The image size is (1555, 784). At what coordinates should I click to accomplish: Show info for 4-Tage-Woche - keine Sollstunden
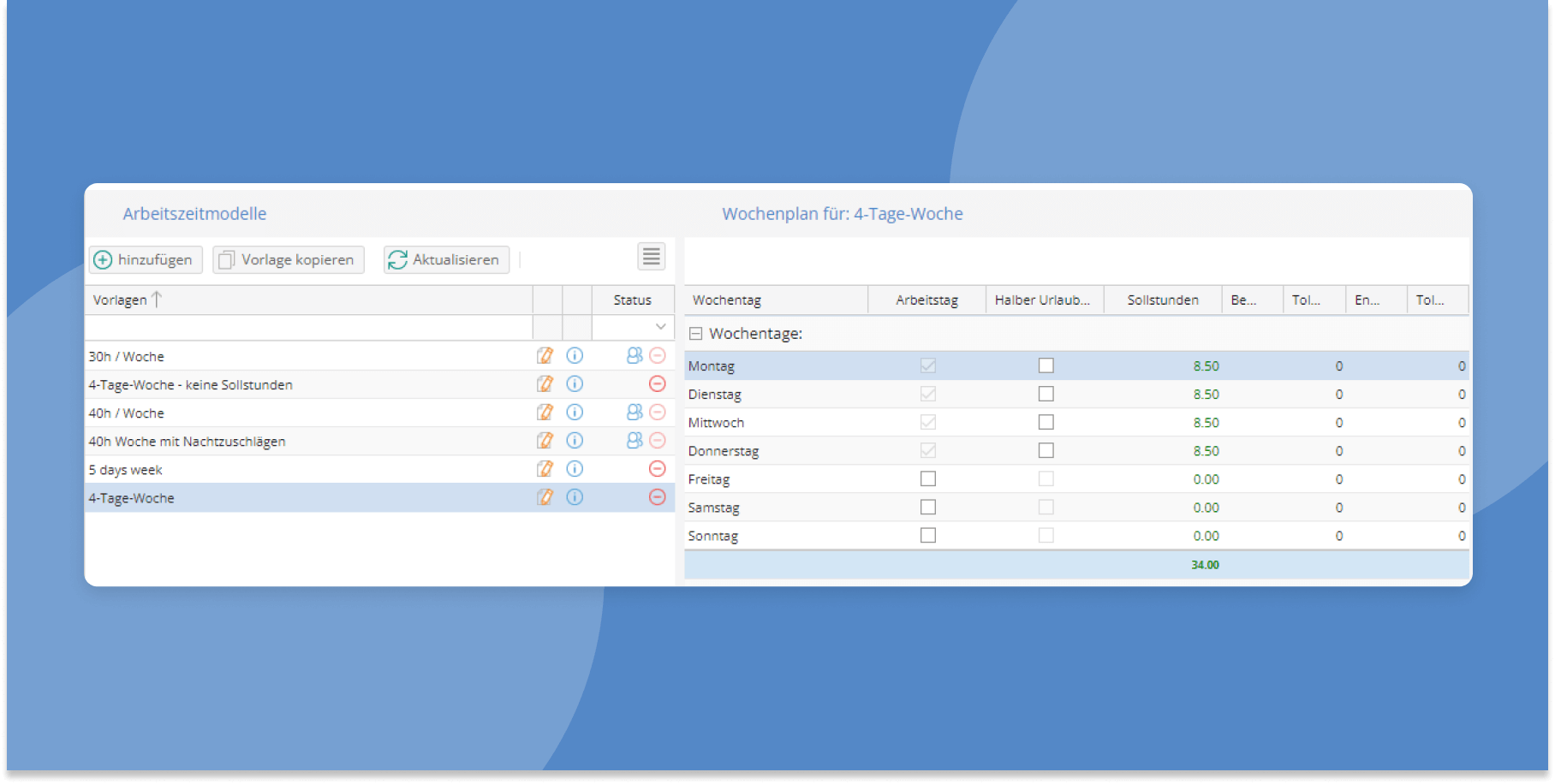click(x=575, y=384)
